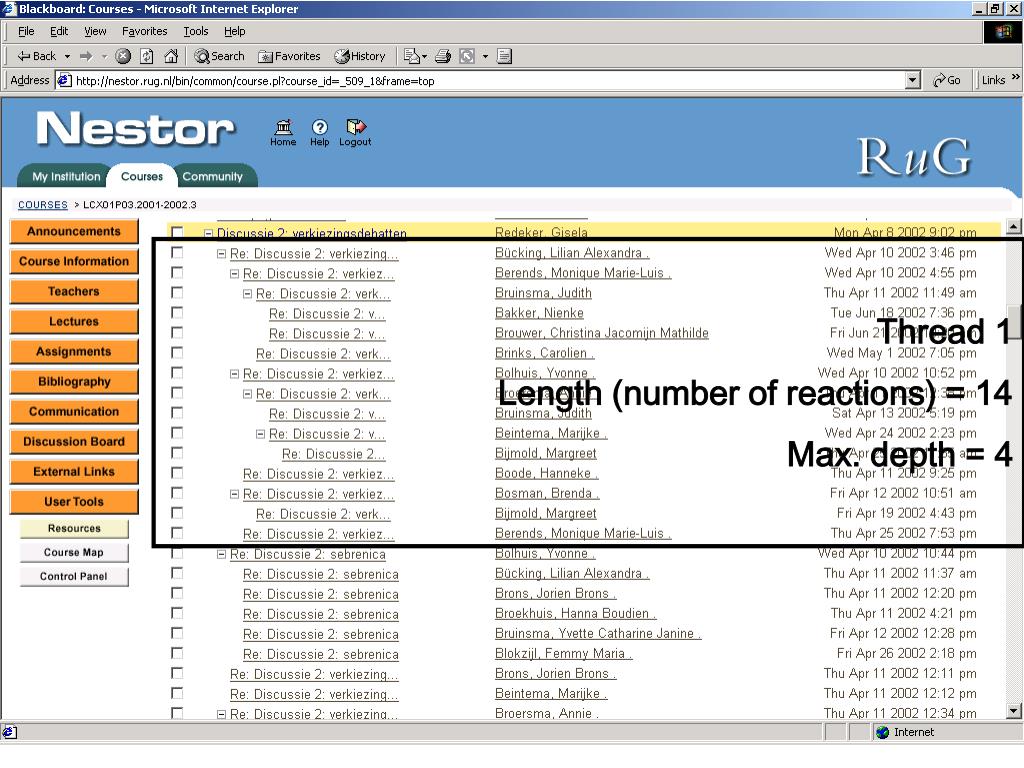This screenshot has height=768, width=1024.
Task: Click the Internet zone globe in the status bar
Action: click(x=883, y=732)
